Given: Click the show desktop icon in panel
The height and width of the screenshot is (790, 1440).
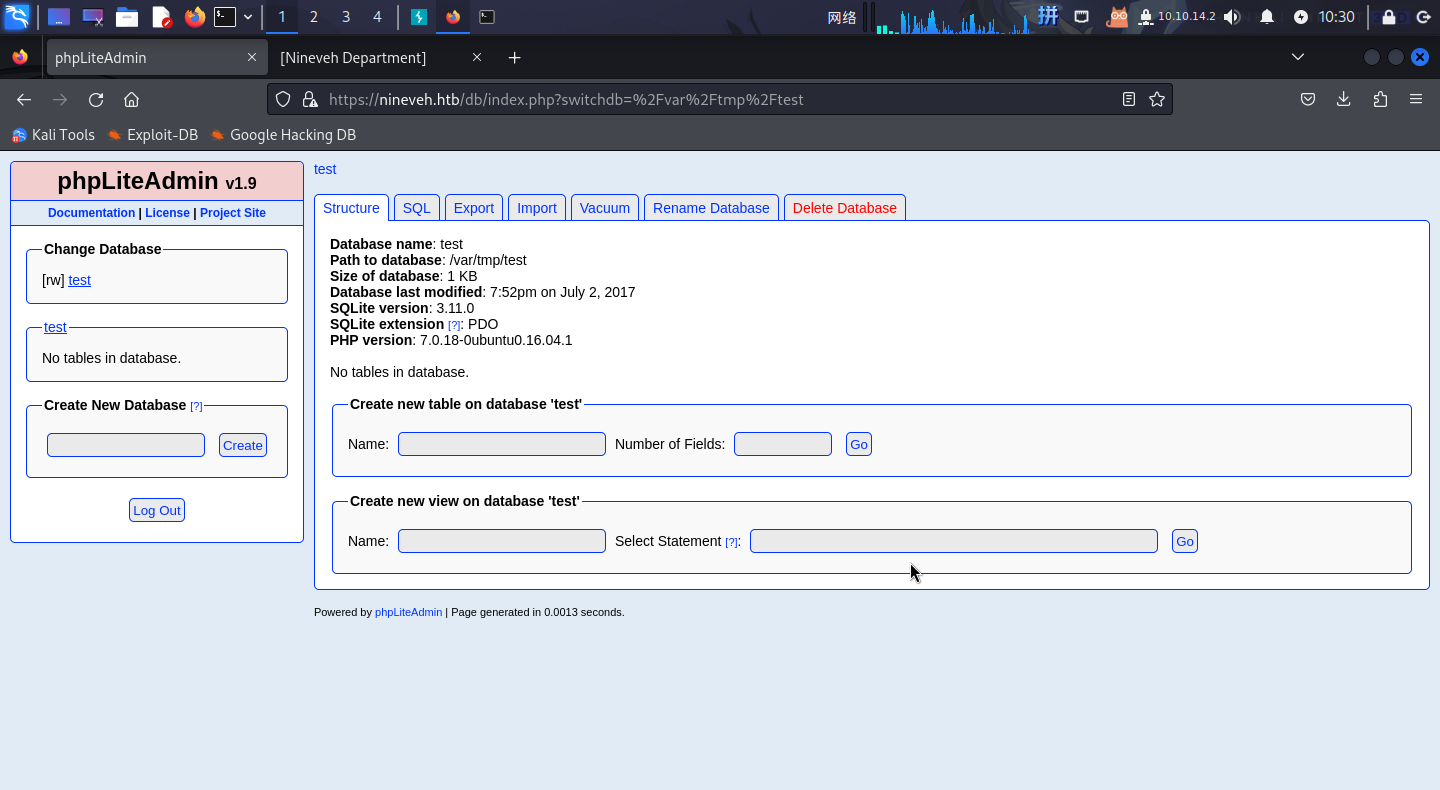Looking at the screenshot, I should pyautogui.click(x=59, y=17).
